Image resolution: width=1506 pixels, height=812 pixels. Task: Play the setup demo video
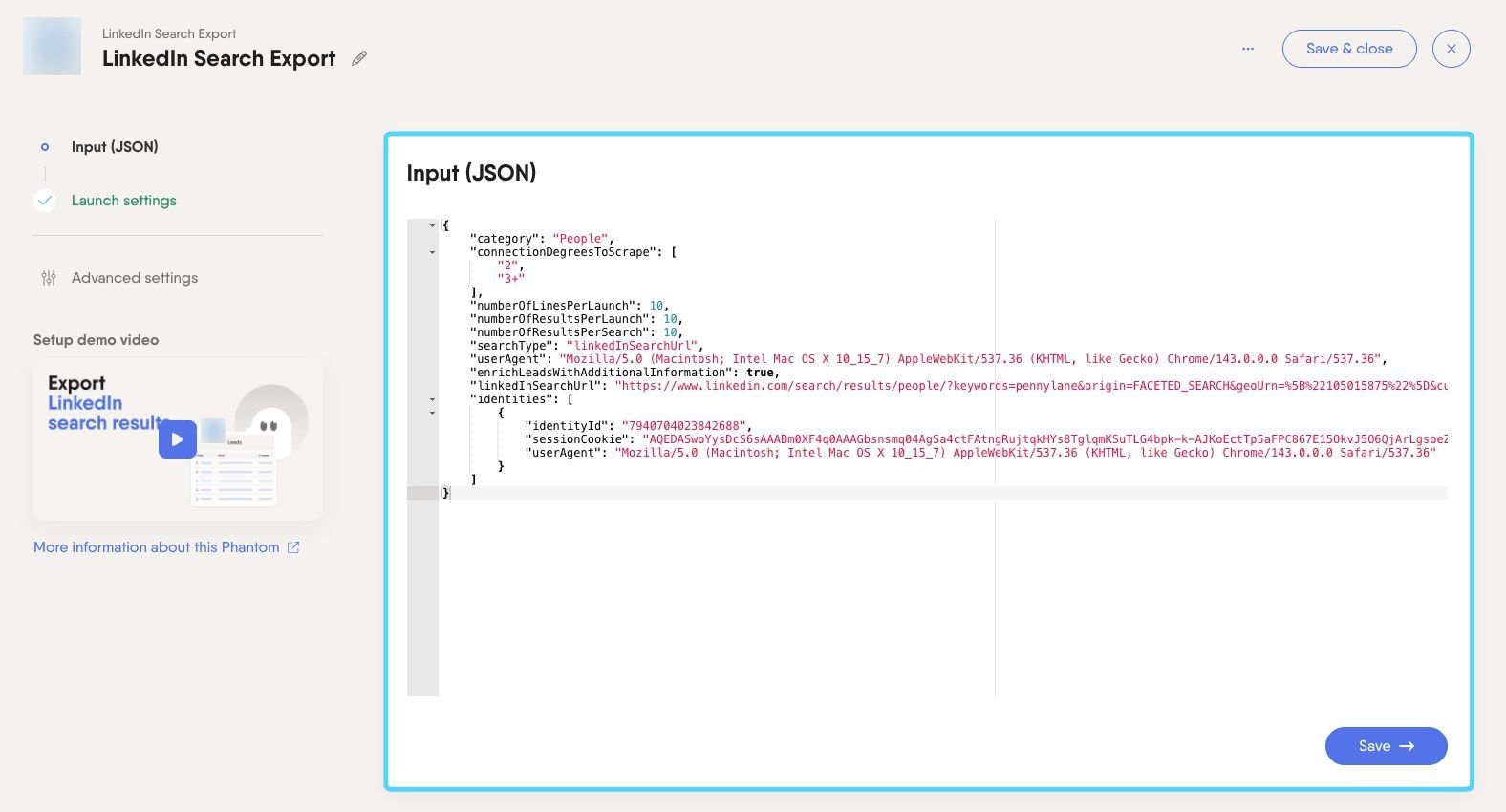[x=178, y=439]
